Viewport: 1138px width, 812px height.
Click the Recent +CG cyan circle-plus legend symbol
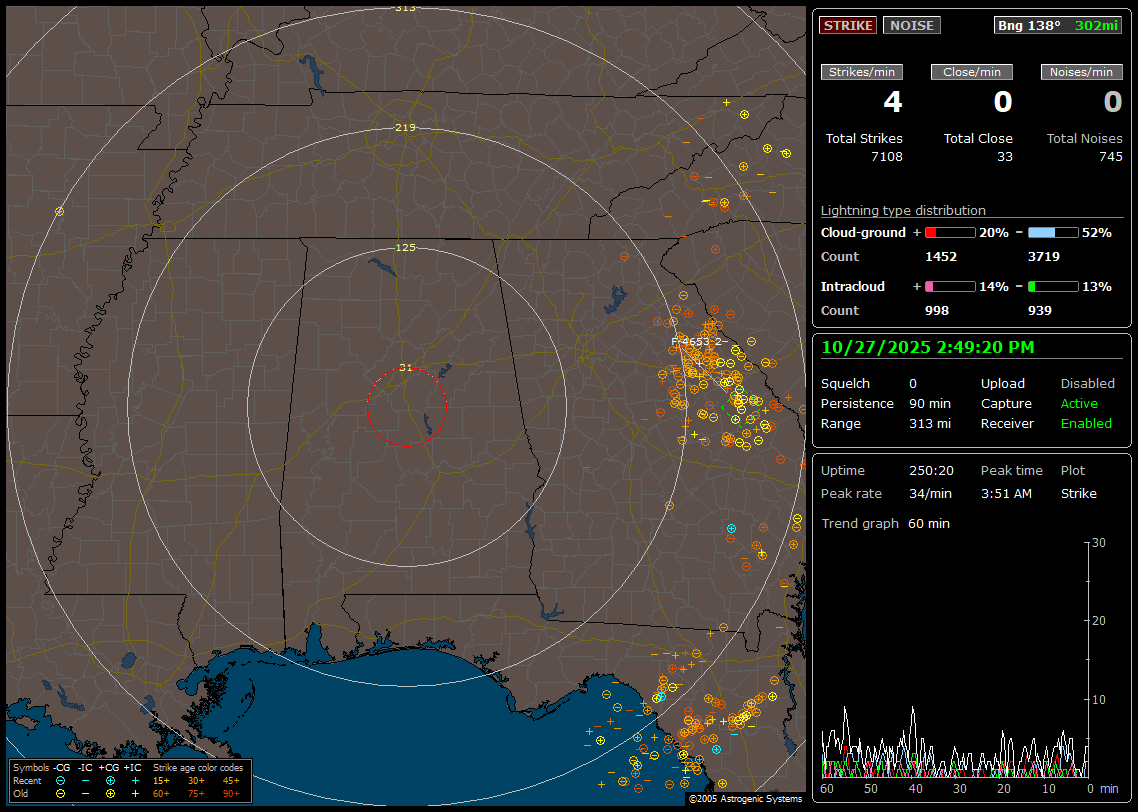110,780
